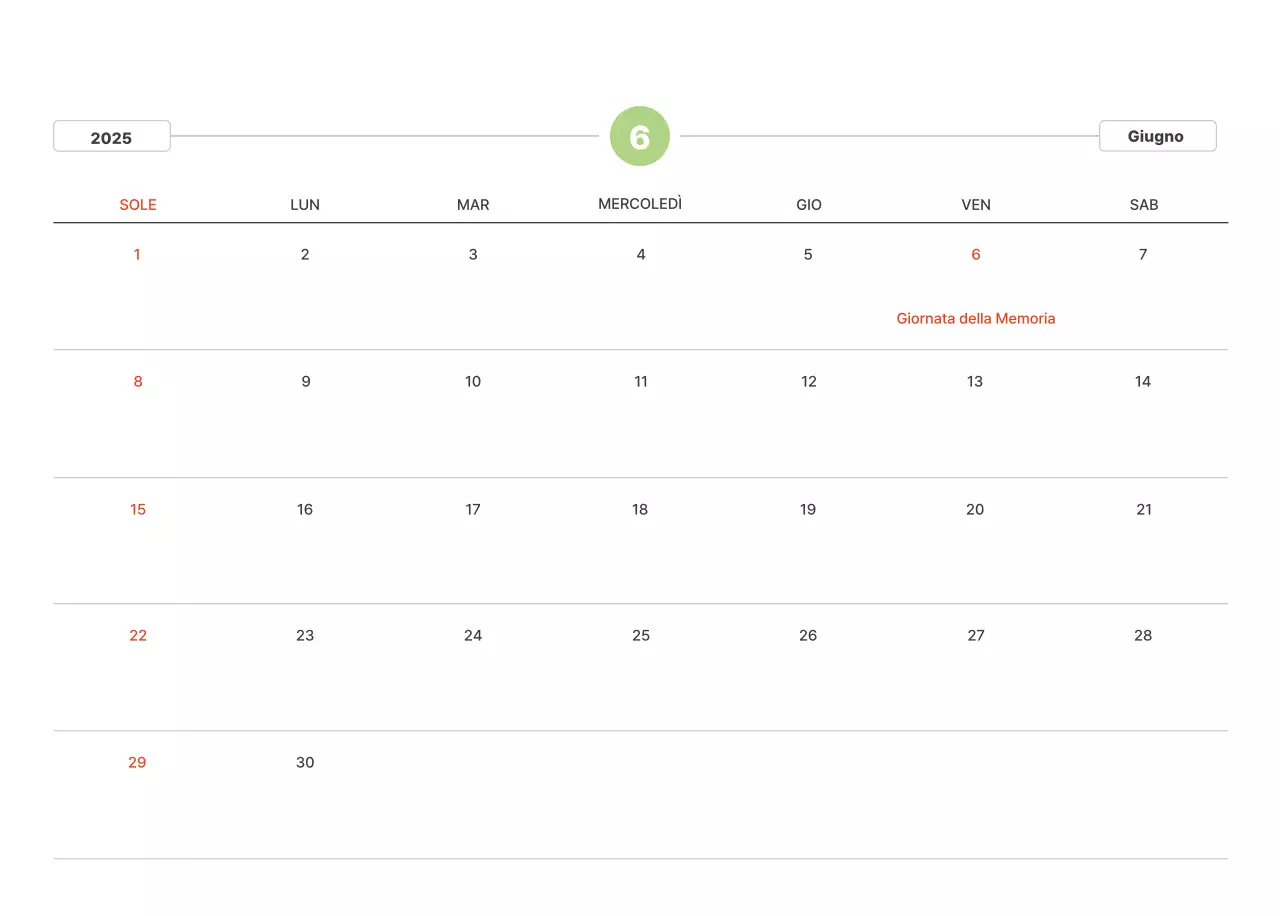This screenshot has width=1280, height=916.
Task: Choose the last day, 30
Action: [305, 763]
